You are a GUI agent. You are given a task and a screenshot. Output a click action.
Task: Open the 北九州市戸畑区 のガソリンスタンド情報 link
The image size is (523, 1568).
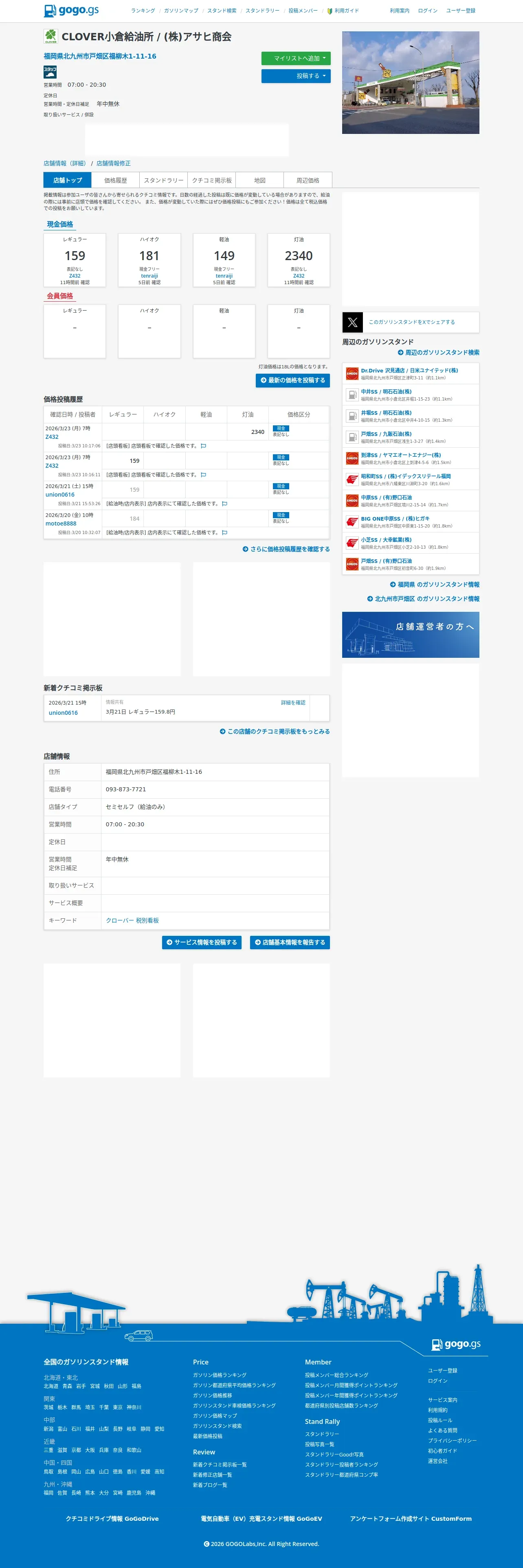pyautogui.click(x=423, y=599)
